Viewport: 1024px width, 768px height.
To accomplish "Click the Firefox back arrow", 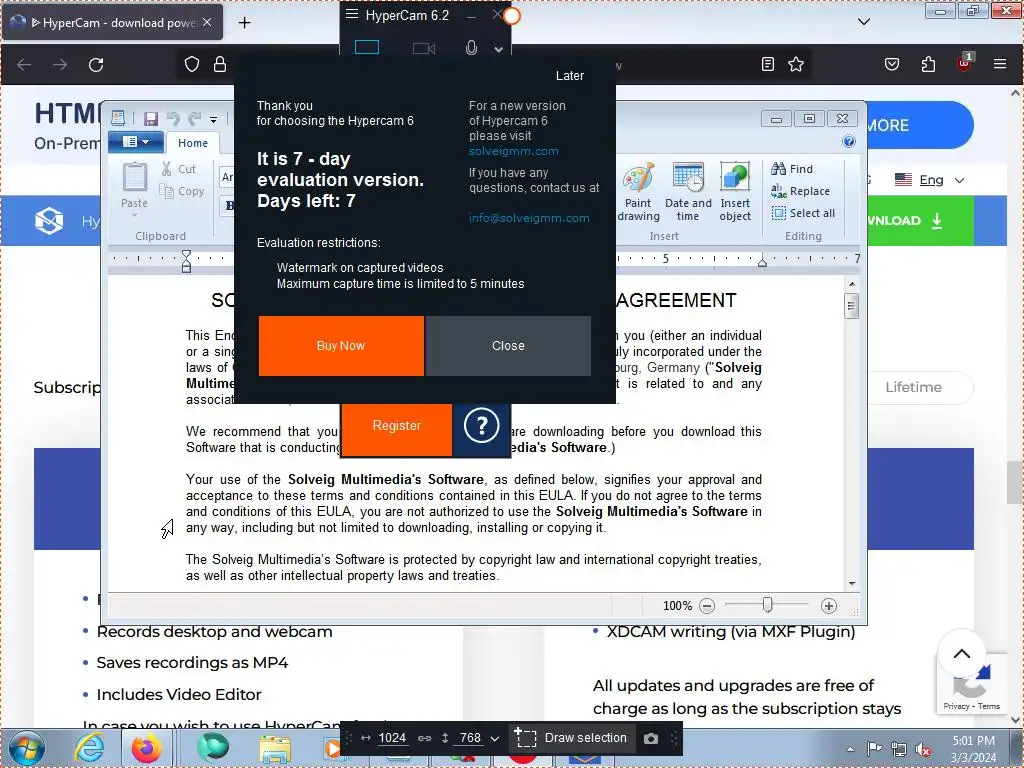I will click(x=24, y=65).
